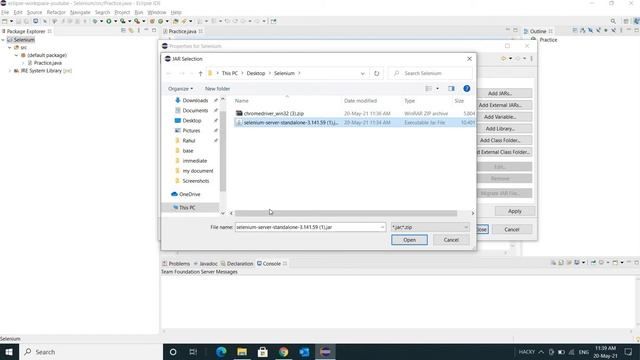Expand JRE System Library node

click(x=10, y=71)
